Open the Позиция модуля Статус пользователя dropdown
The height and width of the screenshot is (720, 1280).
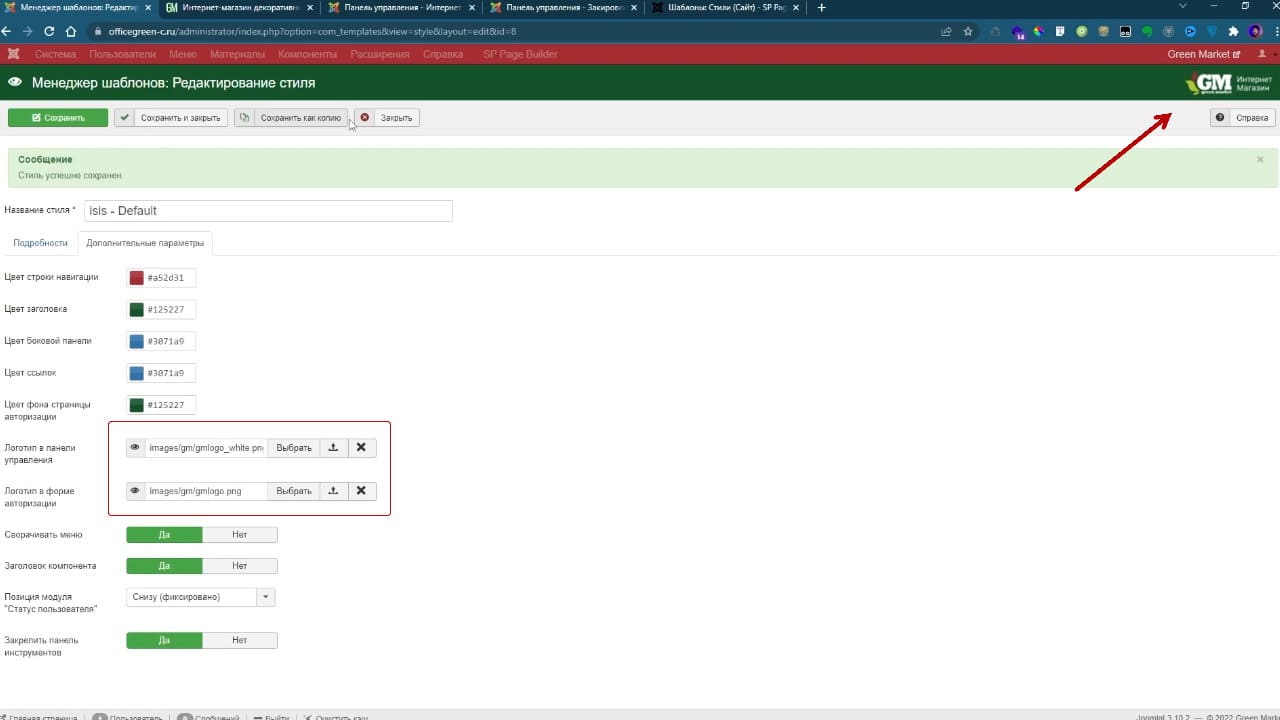coord(201,597)
